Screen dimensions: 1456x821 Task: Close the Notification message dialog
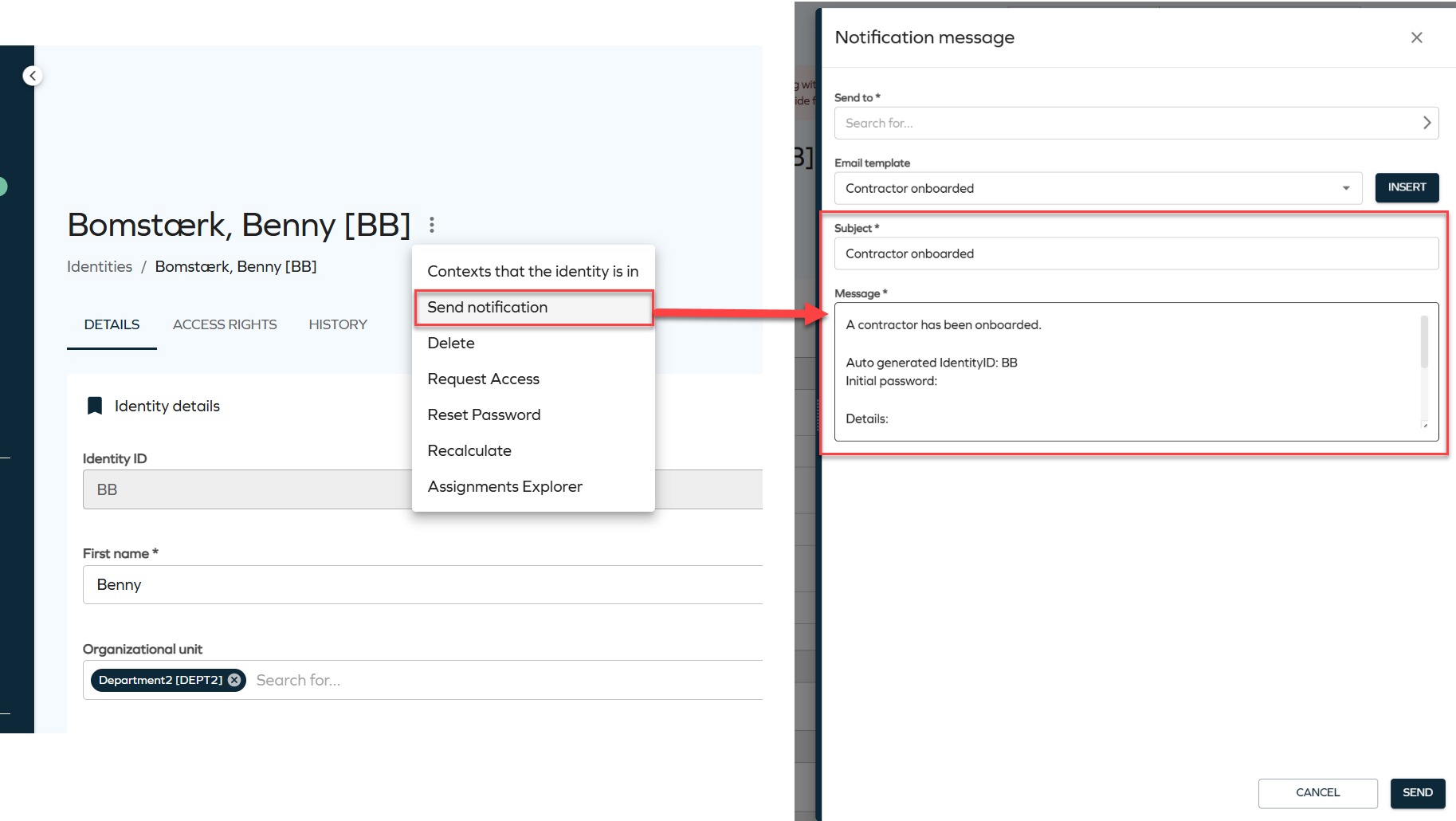(1416, 37)
